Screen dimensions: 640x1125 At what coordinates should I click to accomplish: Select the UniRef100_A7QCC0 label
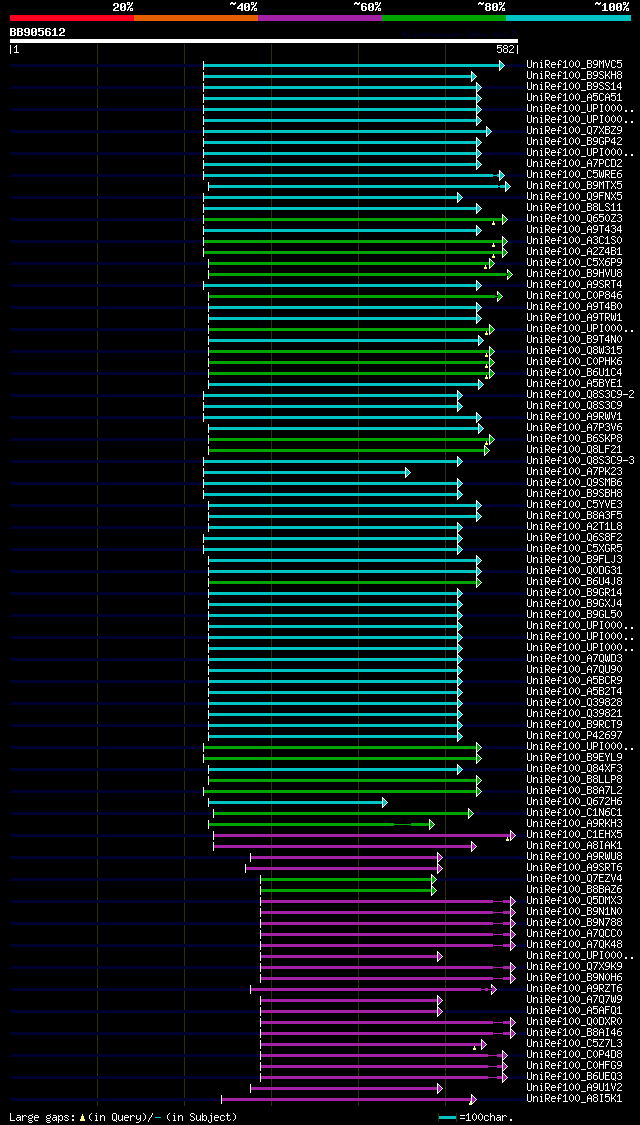pyautogui.click(x=574, y=933)
